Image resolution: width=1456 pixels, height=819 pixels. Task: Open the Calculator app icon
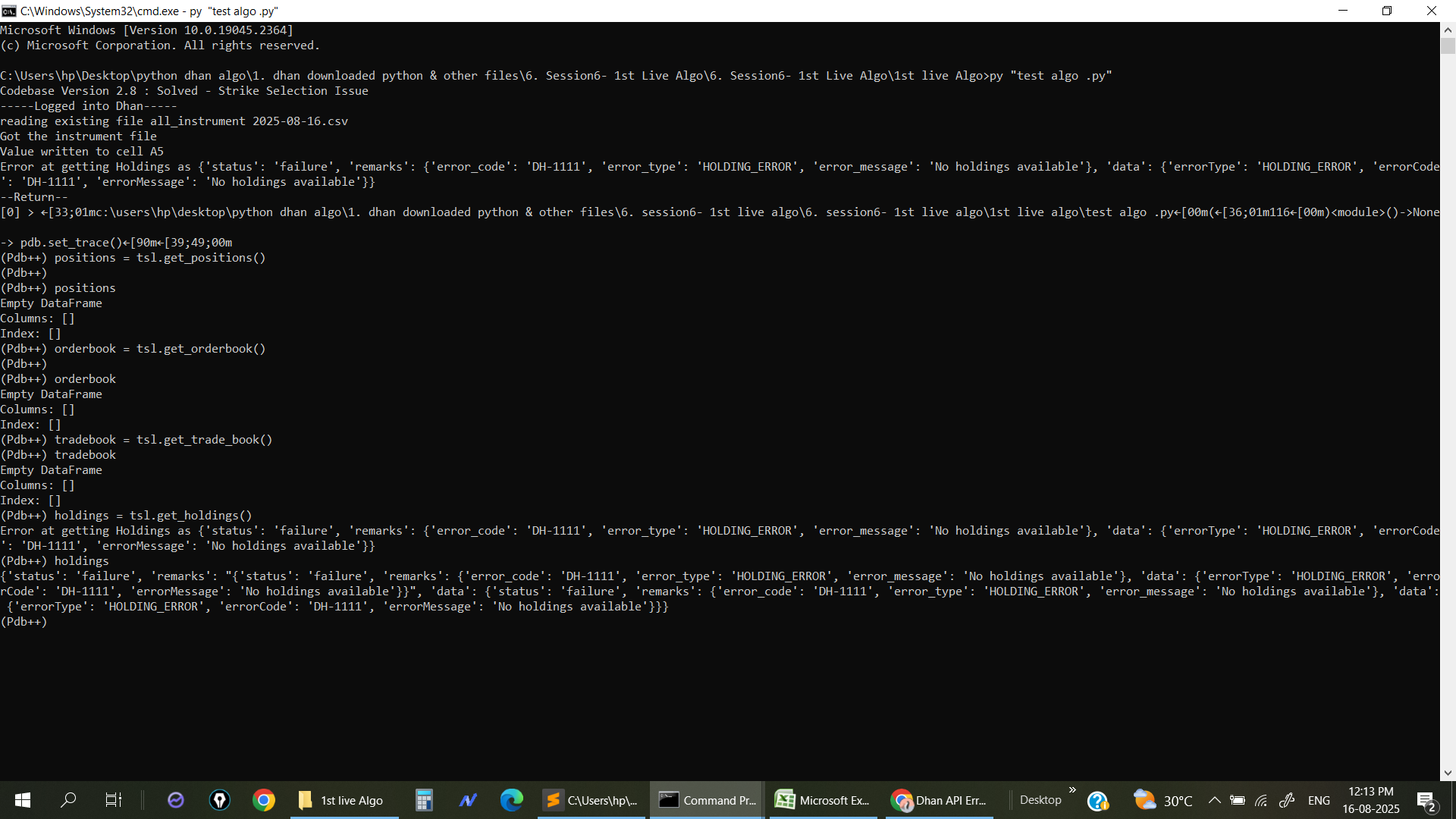(x=424, y=800)
